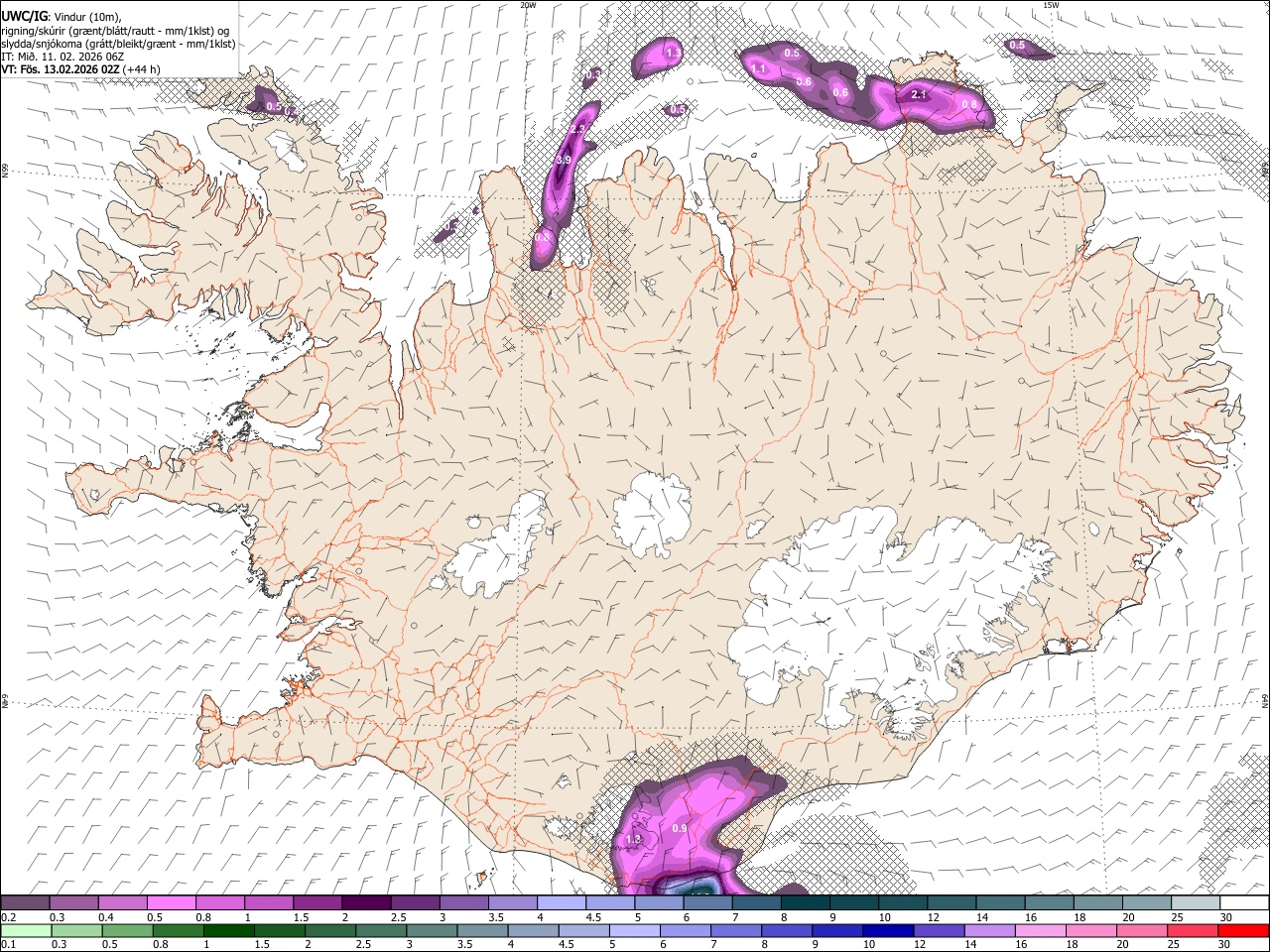Click the 0.9 snowfall value in south
Image resolution: width=1270 pixels, height=952 pixels.
(680, 828)
